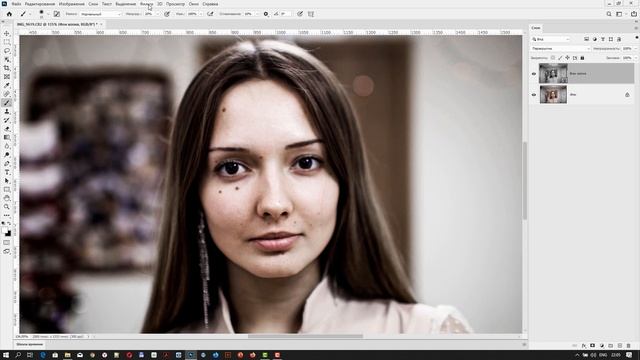This screenshot has width=640, height=360.
Task: Select the Horizontal Type tool
Action: (7, 172)
